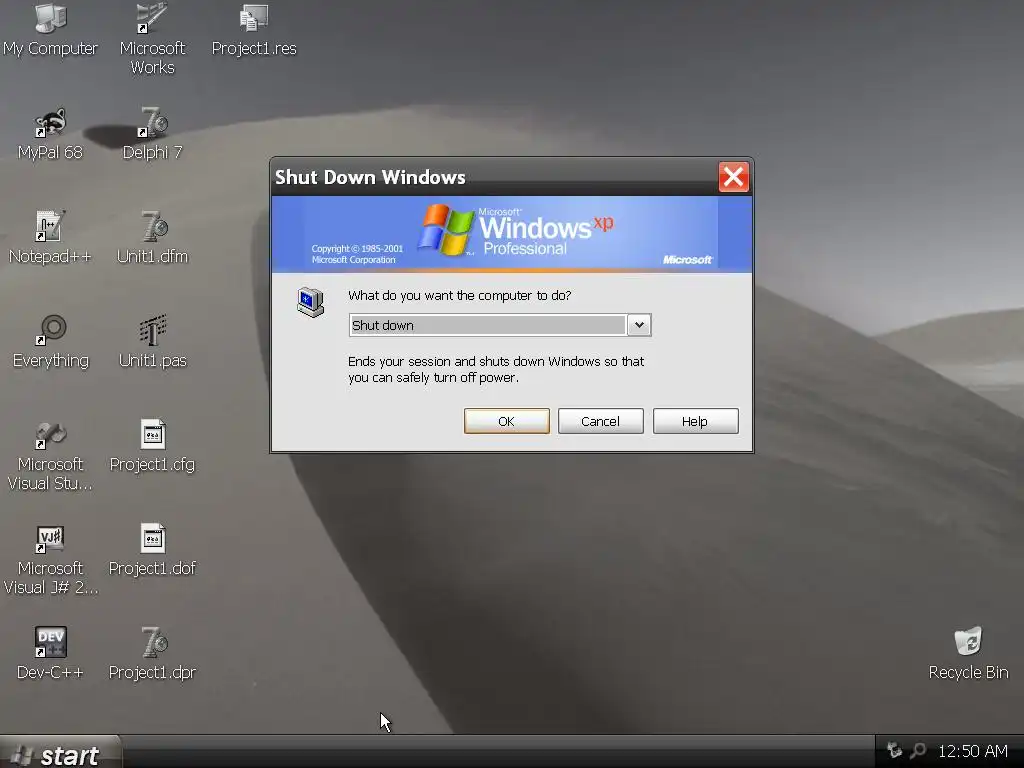Select the Everything search shortcut icon
The image size is (1024, 768).
click(50, 330)
